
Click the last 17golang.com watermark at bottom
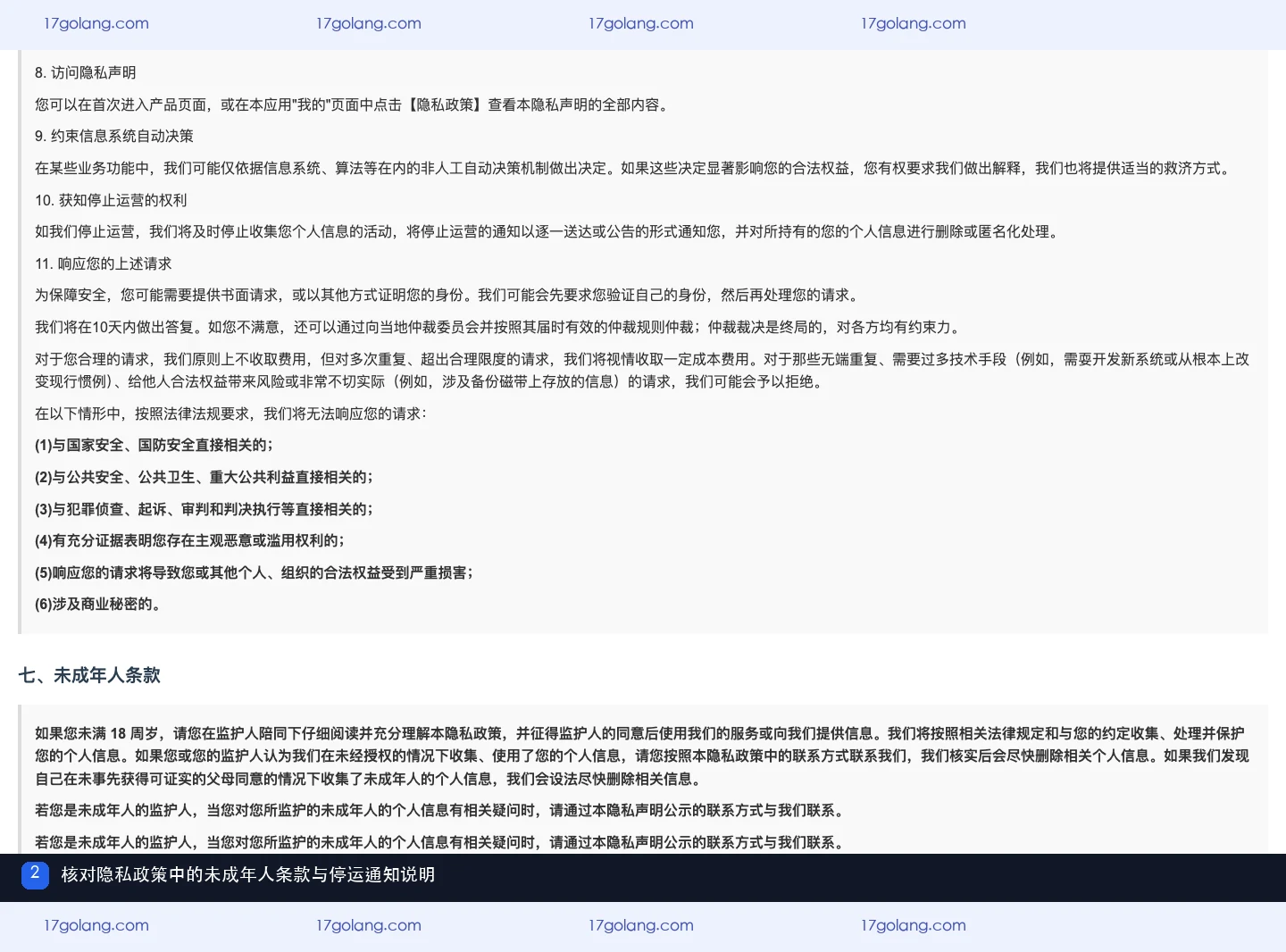pyautogui.click(x=914, y=925)
